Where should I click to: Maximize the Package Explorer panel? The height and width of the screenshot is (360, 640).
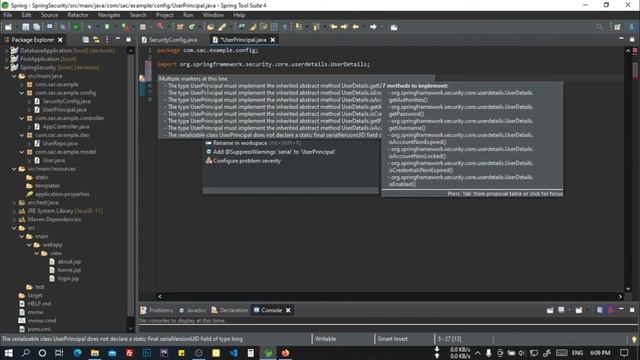click(129, 39)
